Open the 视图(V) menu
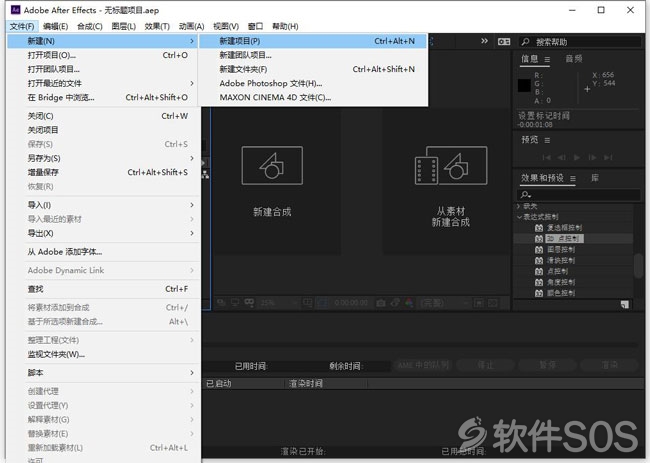This screenshot has height=463, width=650. click(x=226, y=27)
